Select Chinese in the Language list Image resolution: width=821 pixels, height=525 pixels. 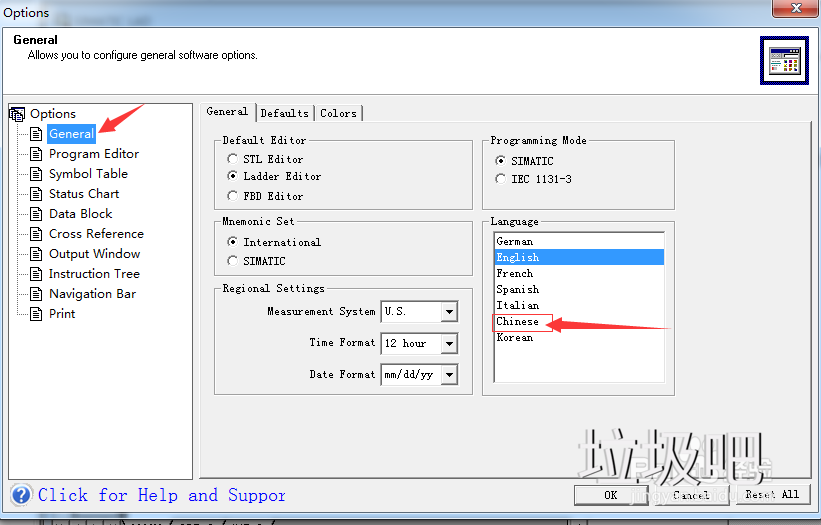point(518,322)
